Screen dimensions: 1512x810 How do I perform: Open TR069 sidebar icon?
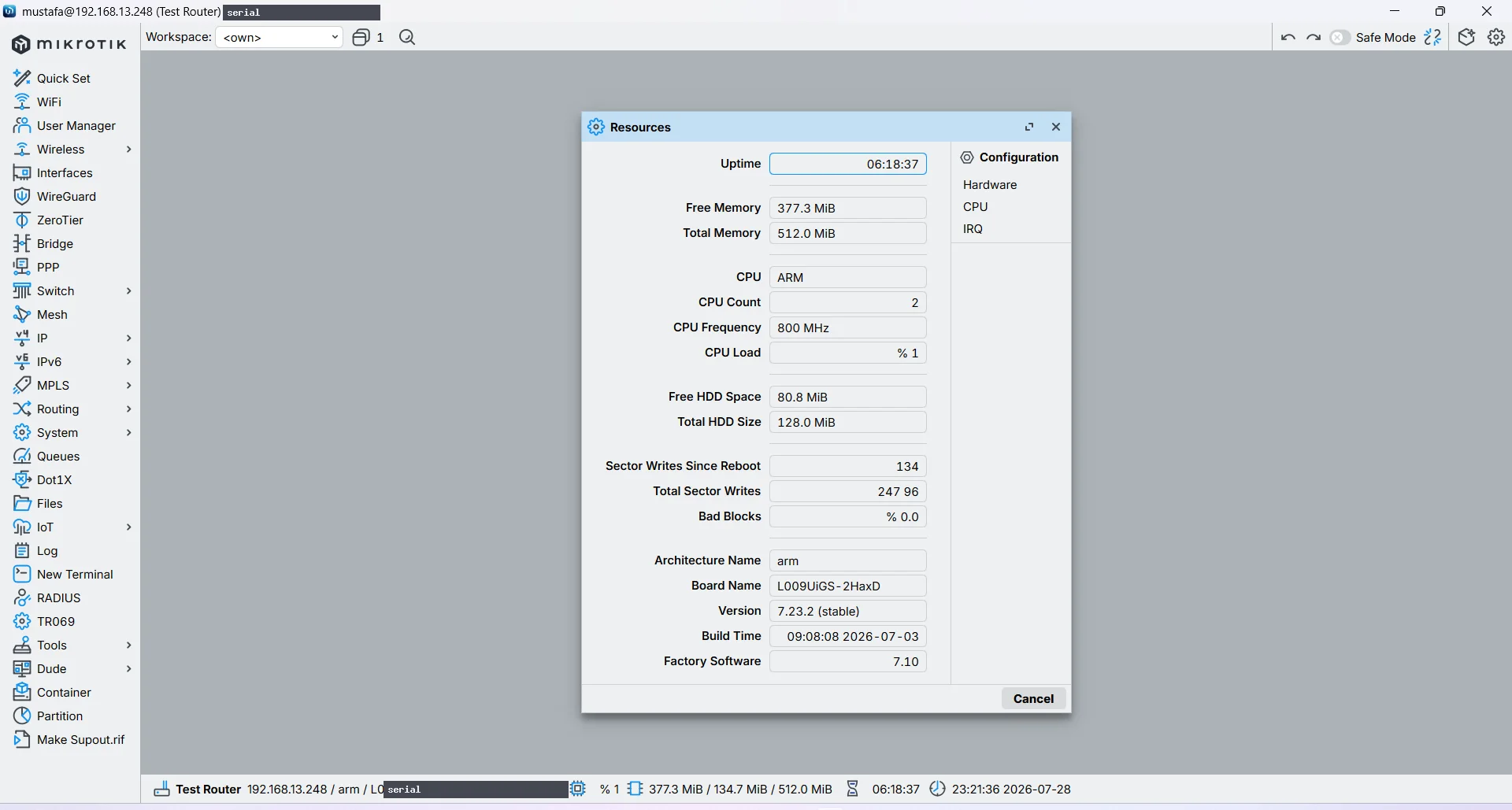[x=22, y=621]
